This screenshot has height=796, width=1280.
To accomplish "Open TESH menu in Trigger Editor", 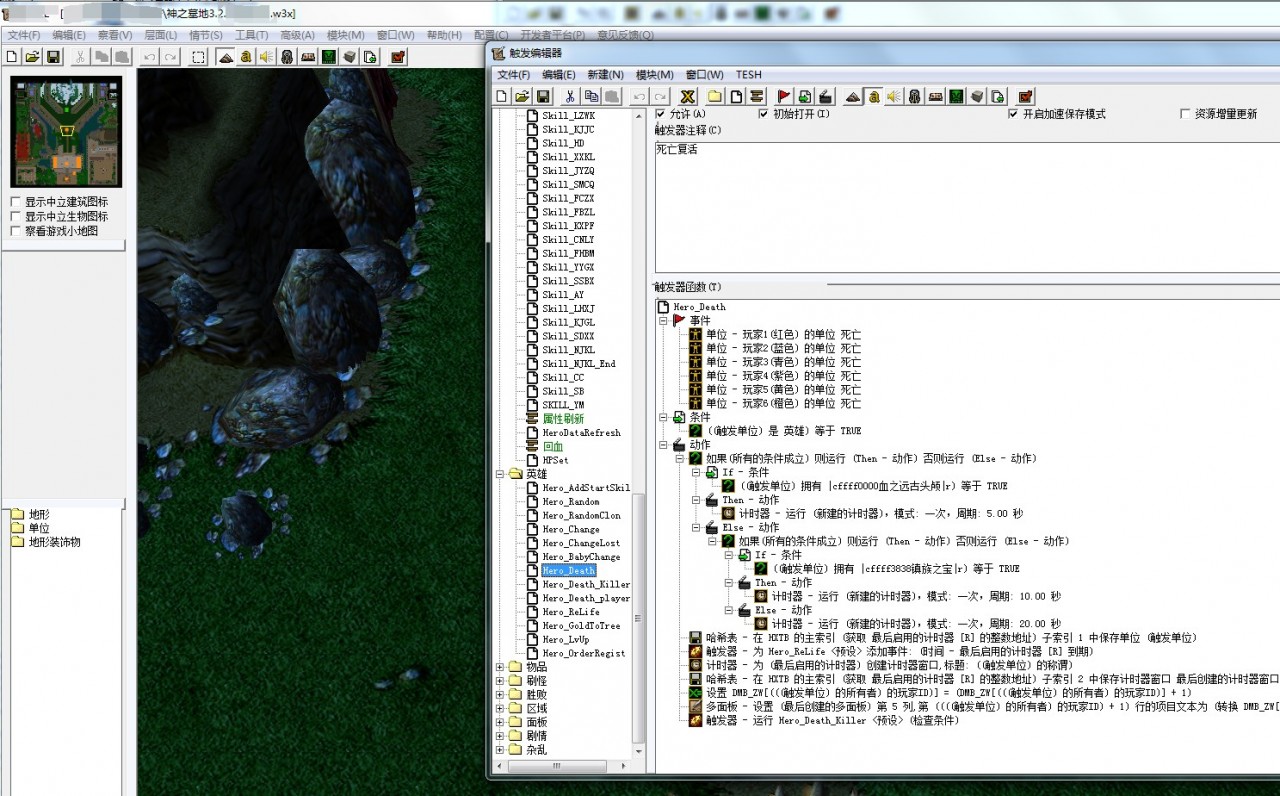I will [748, 75].
